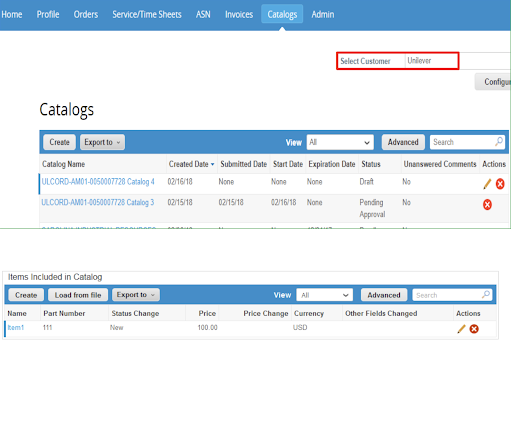Delete Item1 using red X icon
512x439 pixels.
coord(474,329)
